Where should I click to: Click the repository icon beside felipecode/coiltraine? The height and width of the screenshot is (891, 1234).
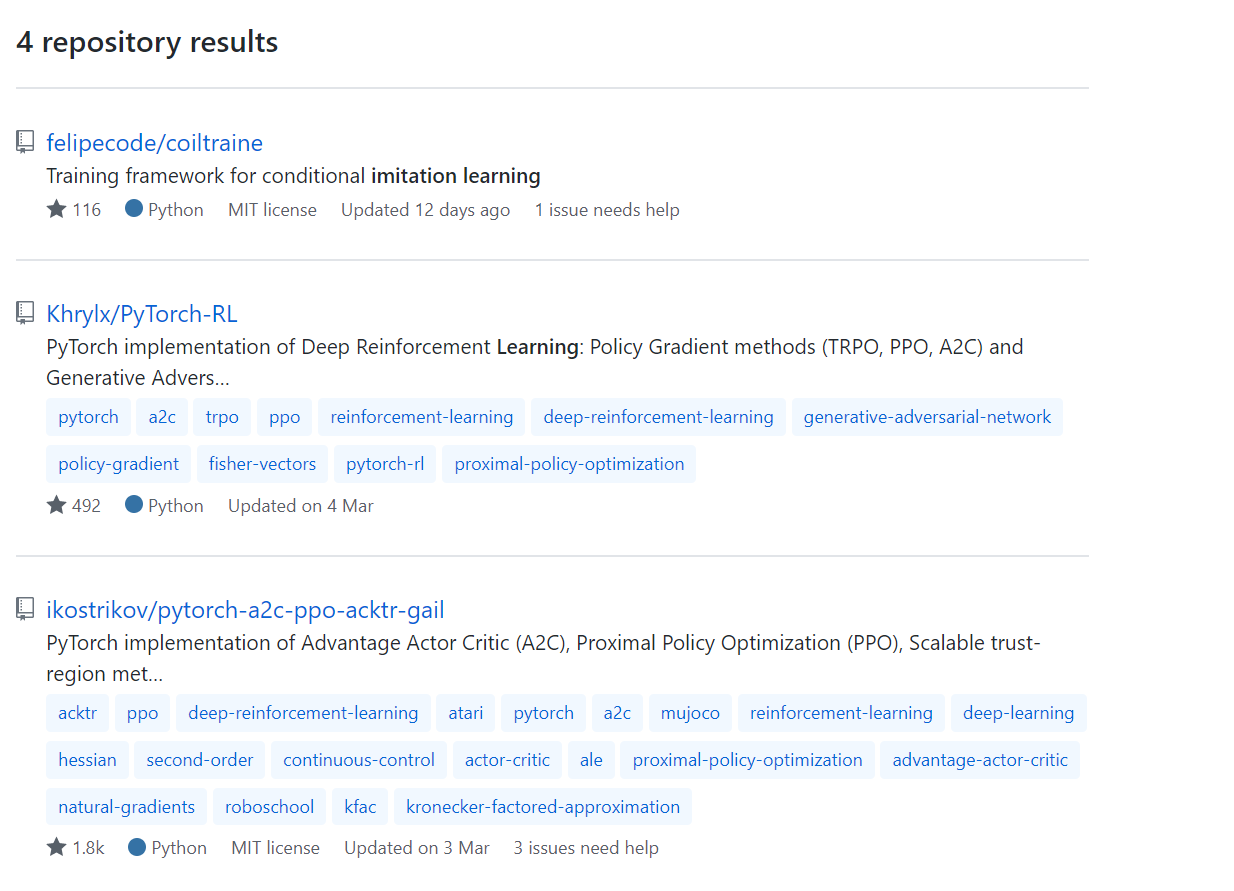[x=25, y=143]
